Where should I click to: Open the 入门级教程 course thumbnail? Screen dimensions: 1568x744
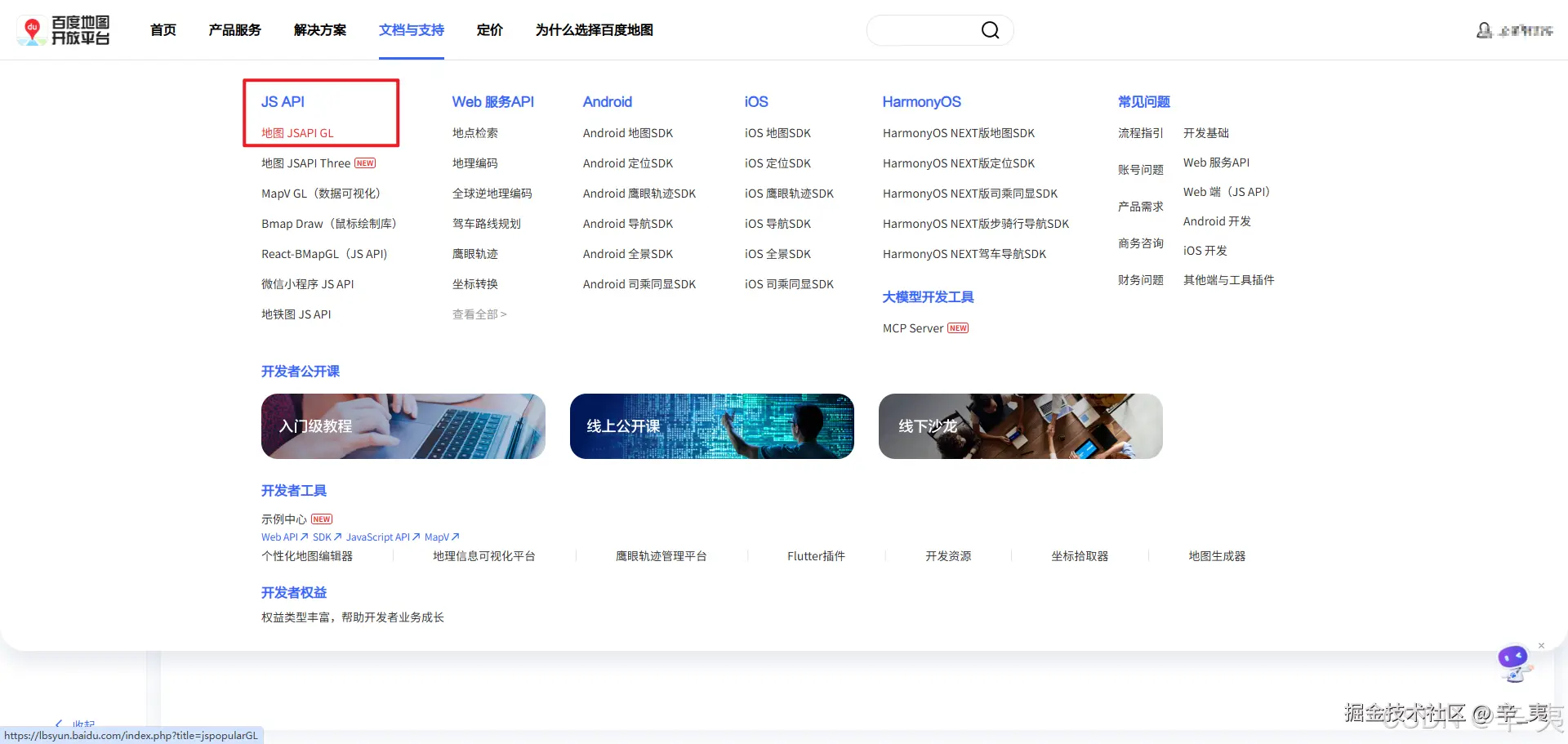click(403, 425)
